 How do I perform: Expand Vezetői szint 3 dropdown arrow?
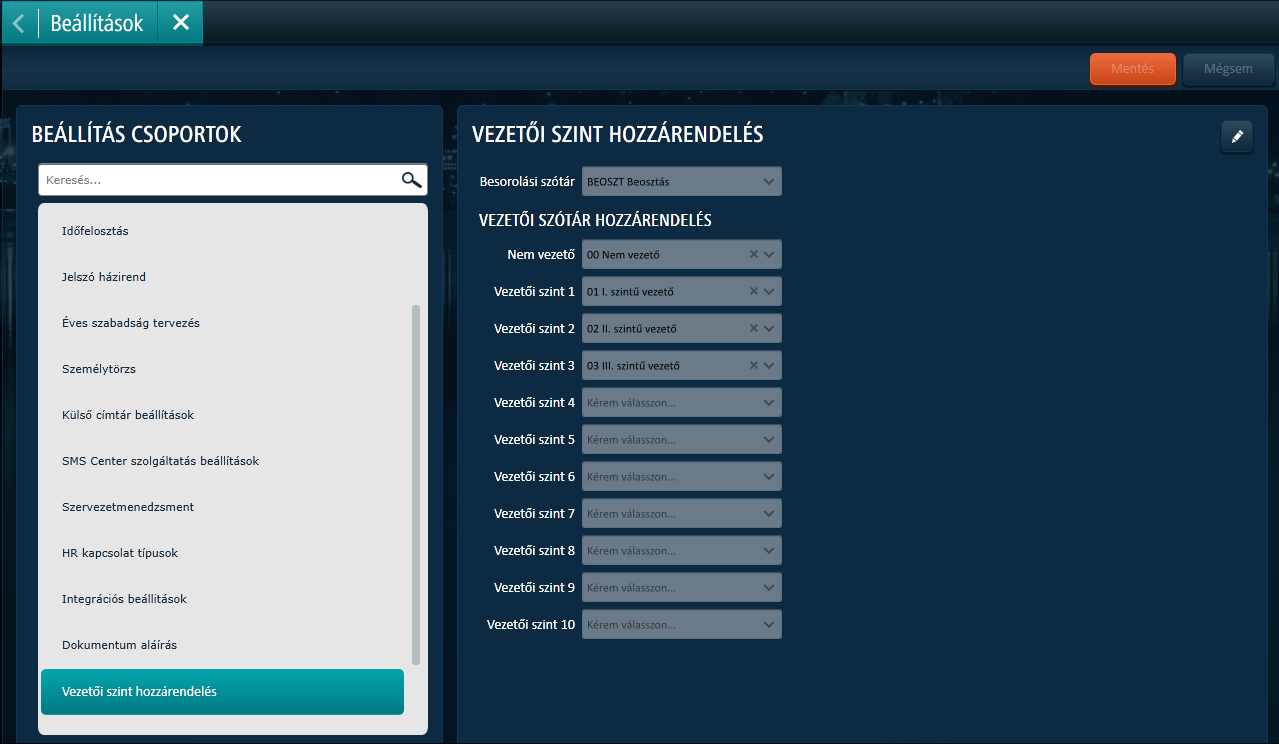tap(769, 365)
